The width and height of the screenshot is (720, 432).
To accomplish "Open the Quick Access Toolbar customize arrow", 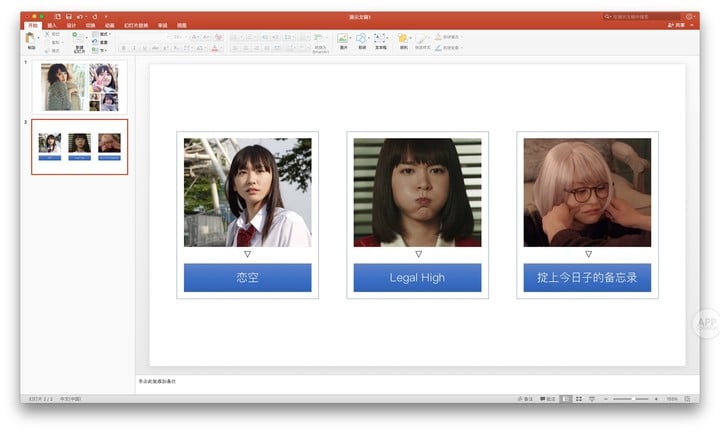I will coord(106,17).
